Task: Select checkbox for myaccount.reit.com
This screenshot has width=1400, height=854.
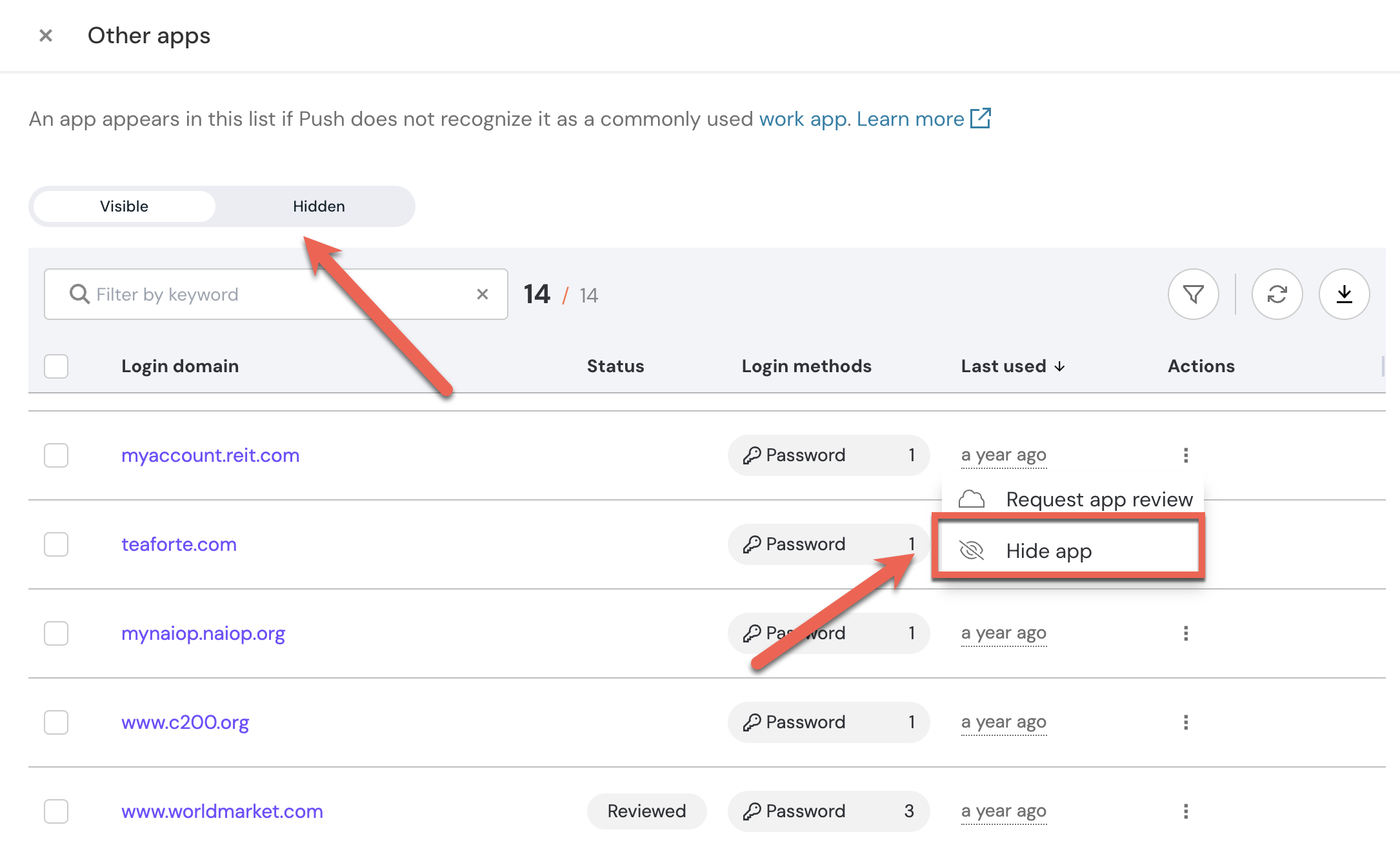Action: pos(56,455)
